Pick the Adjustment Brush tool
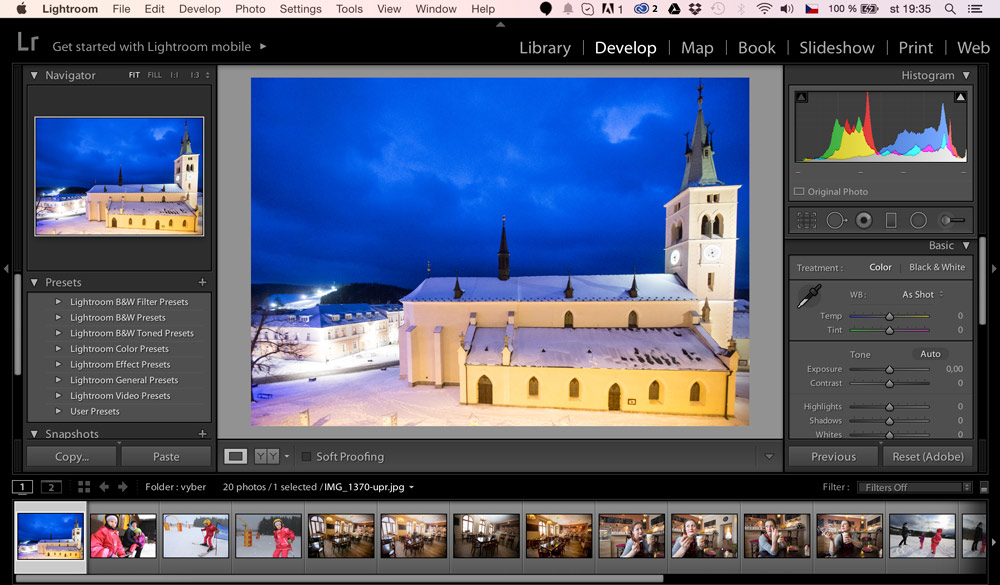 tap(952, 220)
